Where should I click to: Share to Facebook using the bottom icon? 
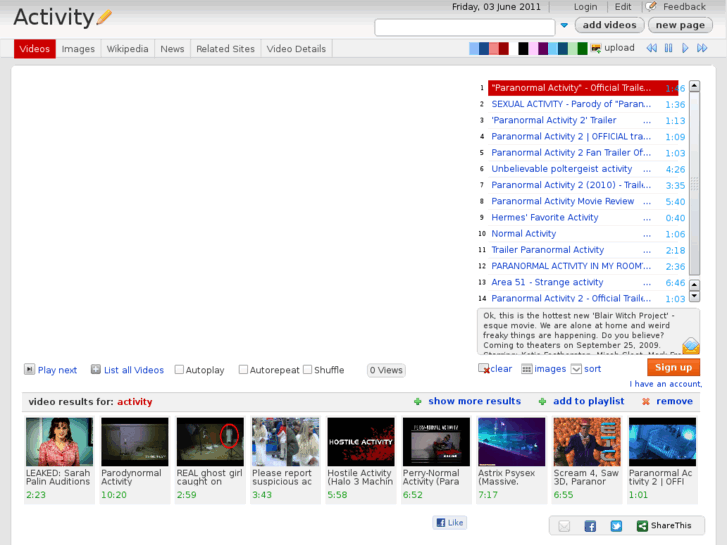(590, 526)
